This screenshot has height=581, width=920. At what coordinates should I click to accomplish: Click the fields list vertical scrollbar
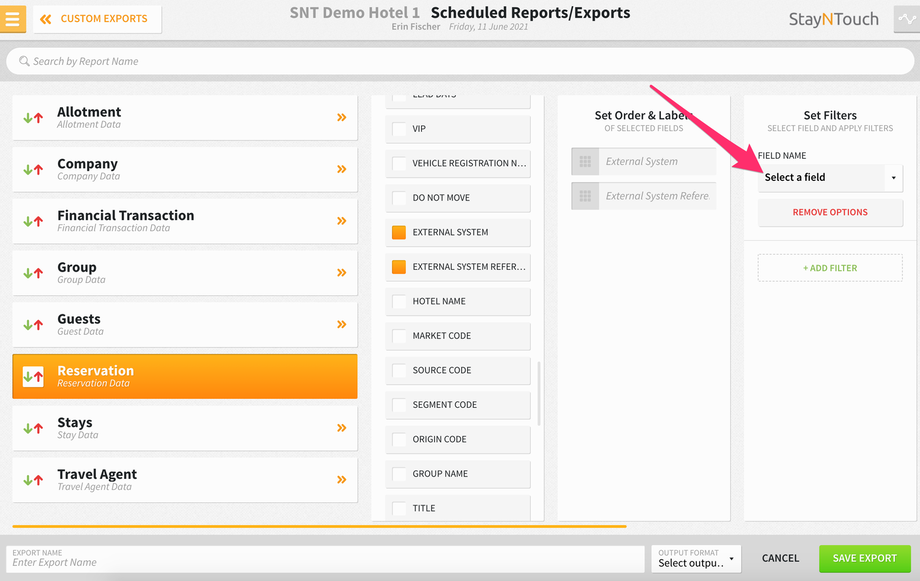coord(539,393)
